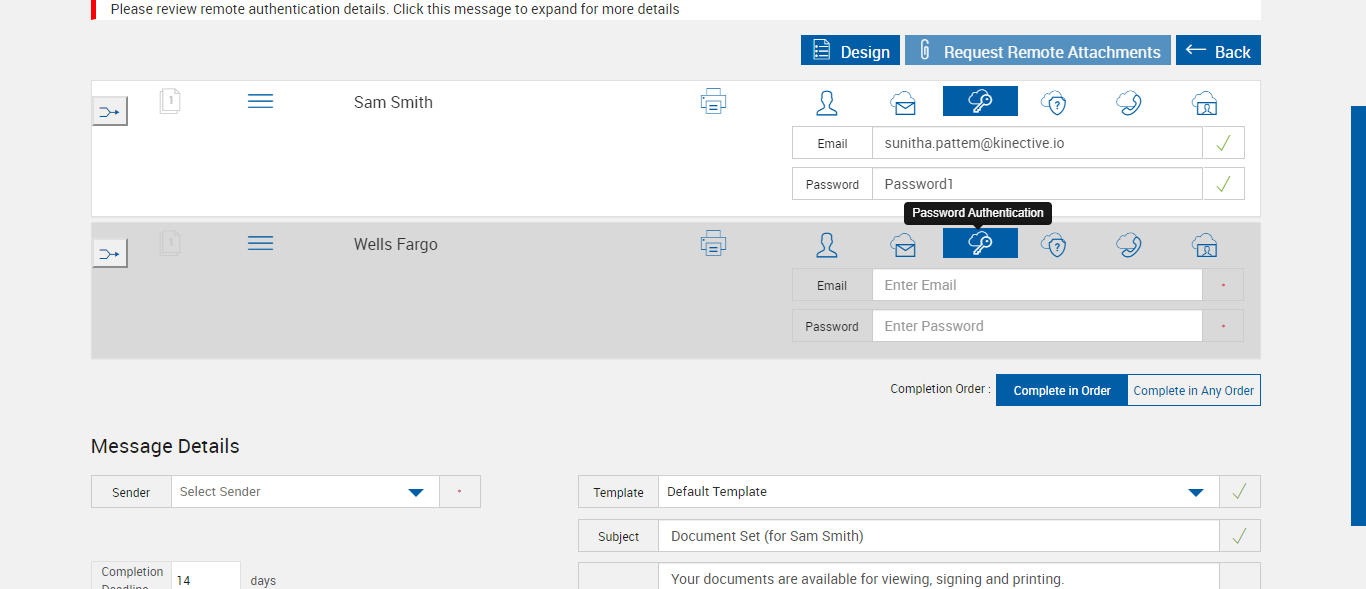Select Complete in Any Order option

click(x=1193, y=391)
